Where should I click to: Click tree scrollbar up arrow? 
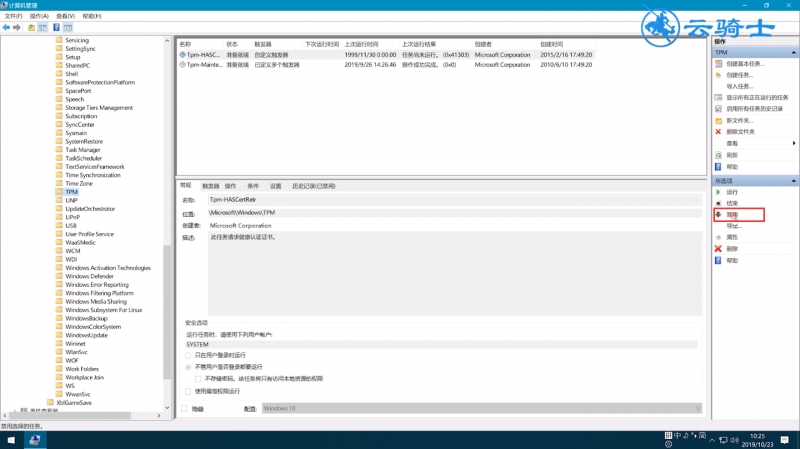pos(167,40)
